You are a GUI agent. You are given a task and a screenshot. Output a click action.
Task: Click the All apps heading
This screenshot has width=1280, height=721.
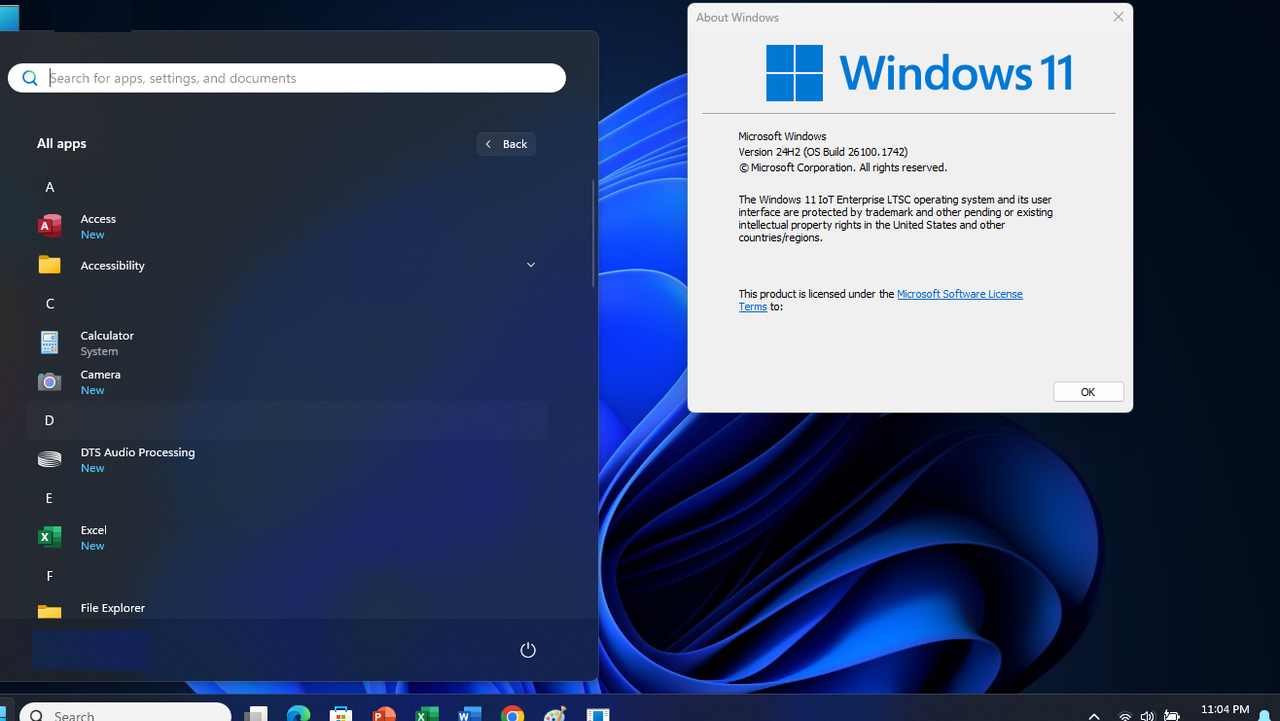click(62, 144)
